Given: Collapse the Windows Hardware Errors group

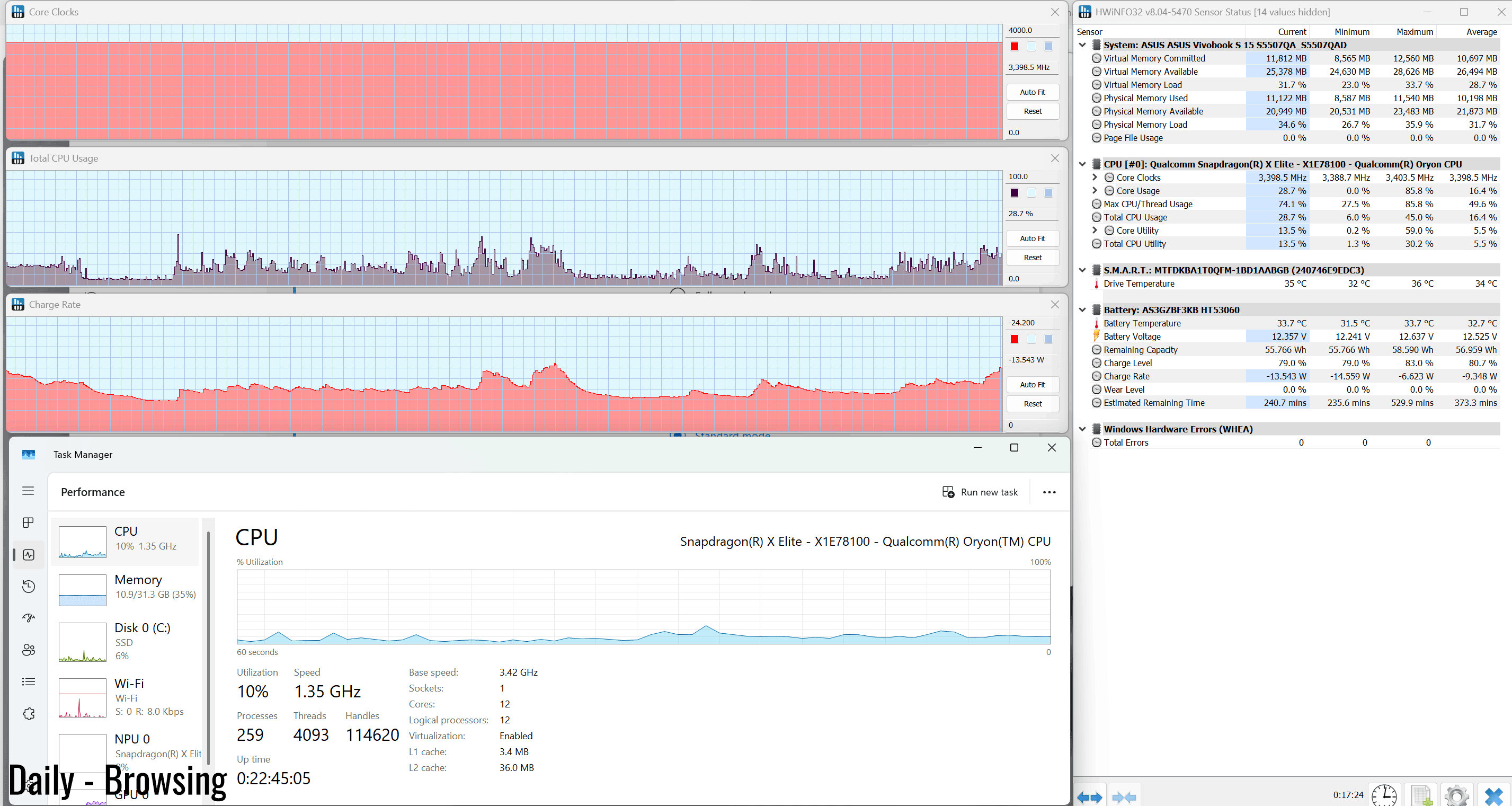Looking at the screenshot, I should [x=1082, y=429].
